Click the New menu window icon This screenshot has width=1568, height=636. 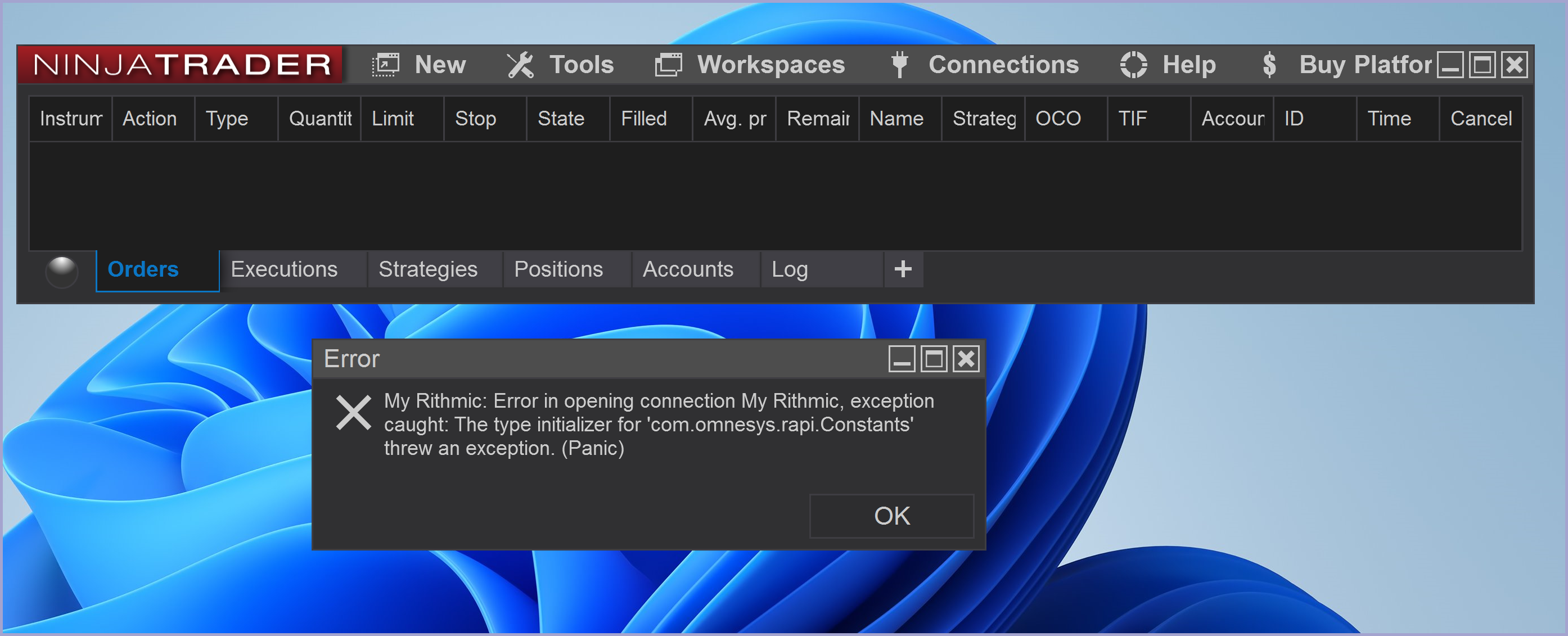pyautogui.click(x=385, y=65)
